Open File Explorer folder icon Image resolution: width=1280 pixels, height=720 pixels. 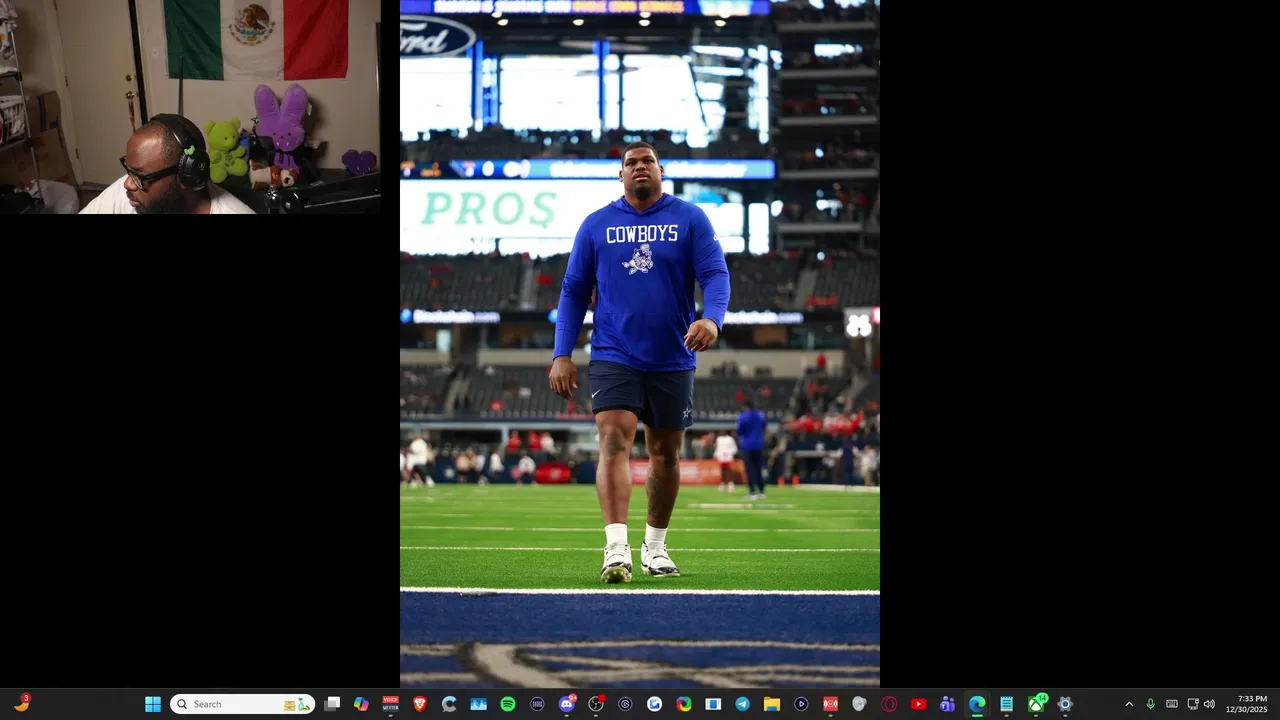click(x=772, y=704)
